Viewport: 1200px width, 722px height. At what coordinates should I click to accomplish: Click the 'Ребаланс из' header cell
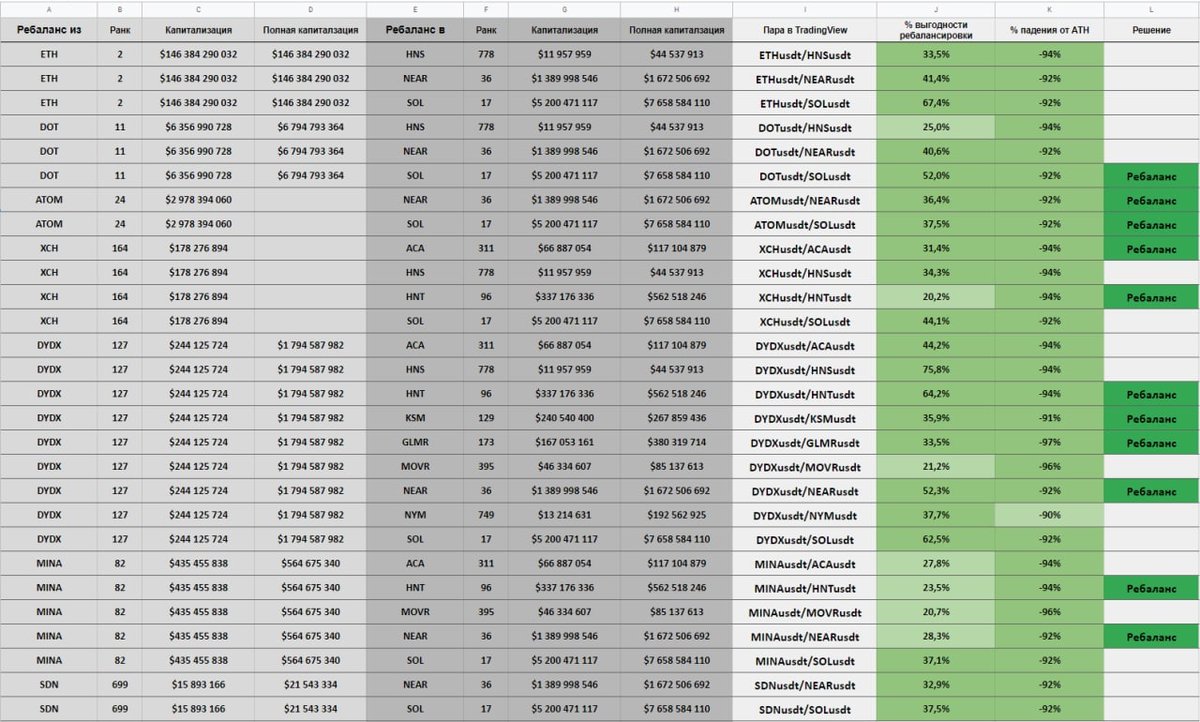(49, 31)
